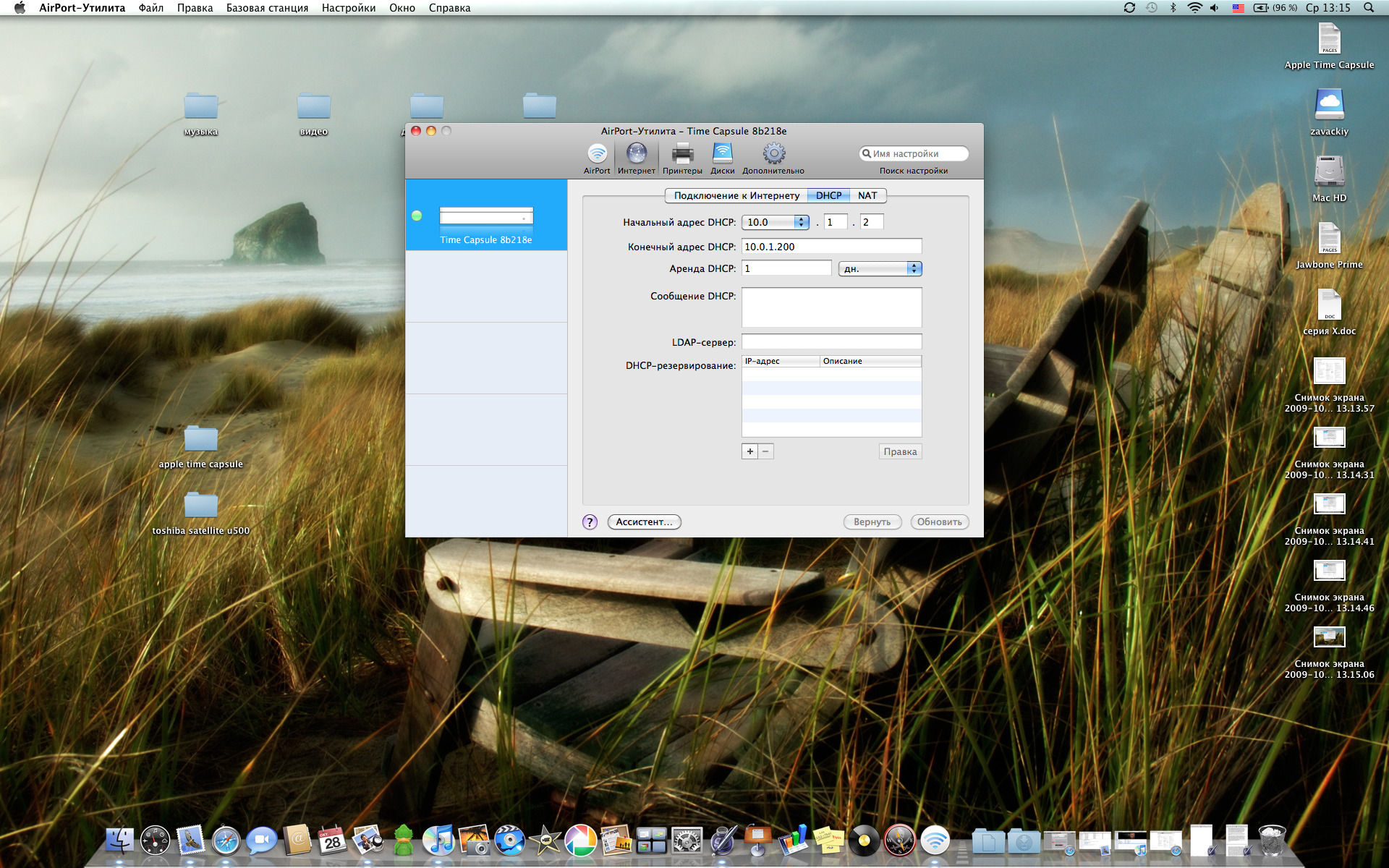The height and width of the screenshot is (868, 1389).
Task: Open the Справка menu
Action: click(x=449, y=8)
